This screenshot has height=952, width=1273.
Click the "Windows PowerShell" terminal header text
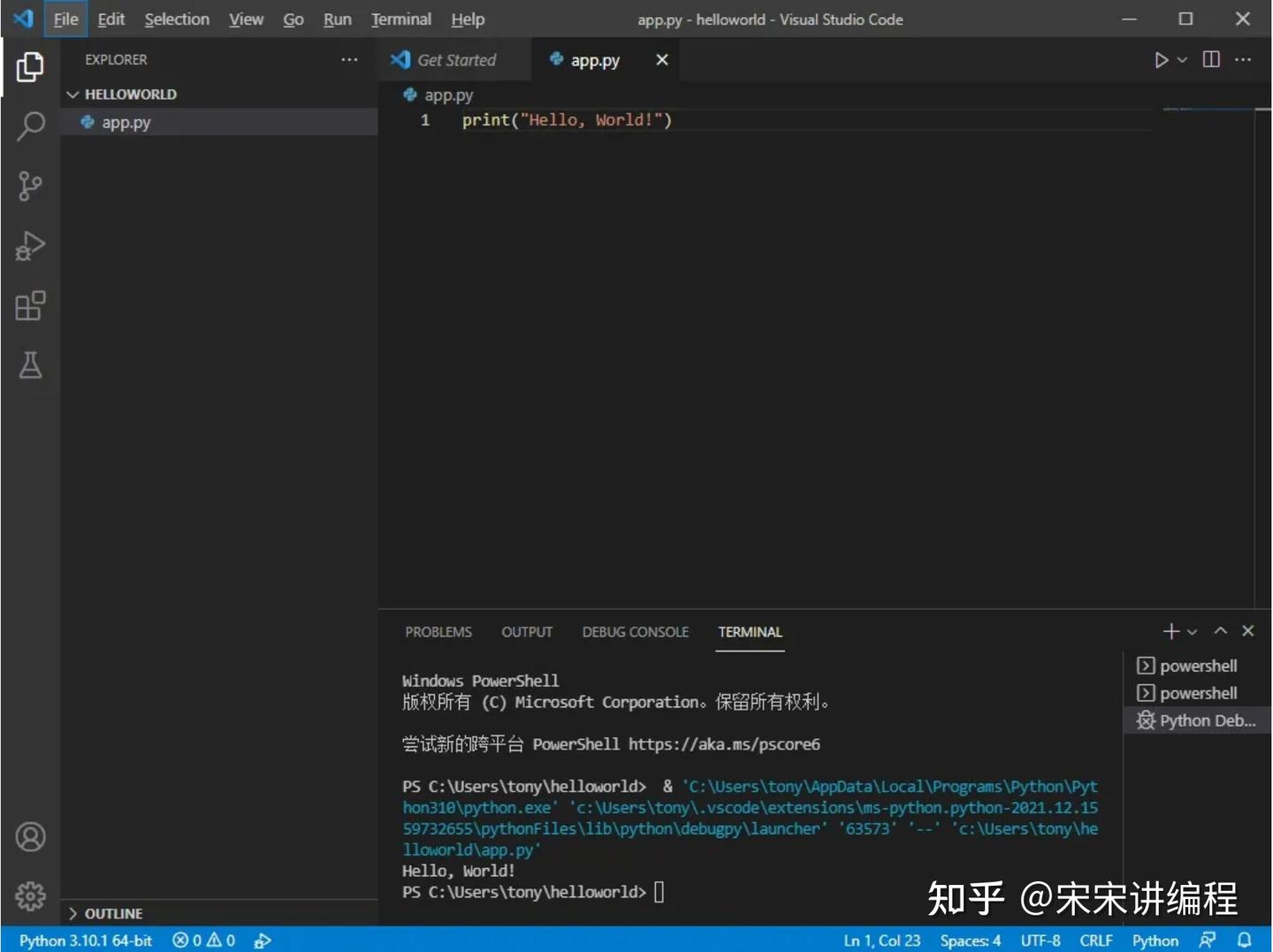[x=480, y=681]
